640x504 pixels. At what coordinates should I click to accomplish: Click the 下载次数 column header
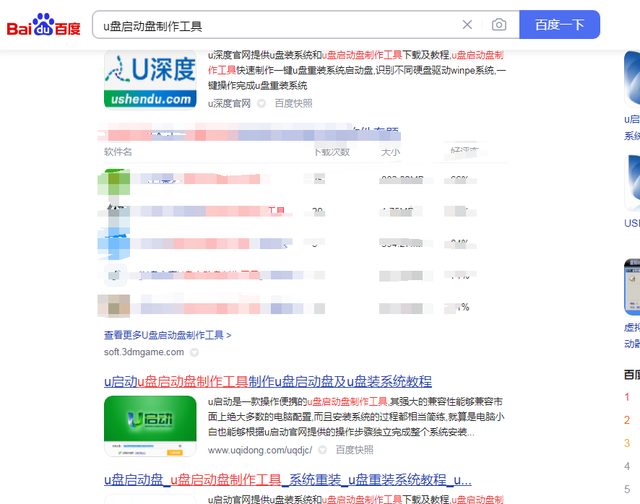pyautogui.click(x=332, y=152)
